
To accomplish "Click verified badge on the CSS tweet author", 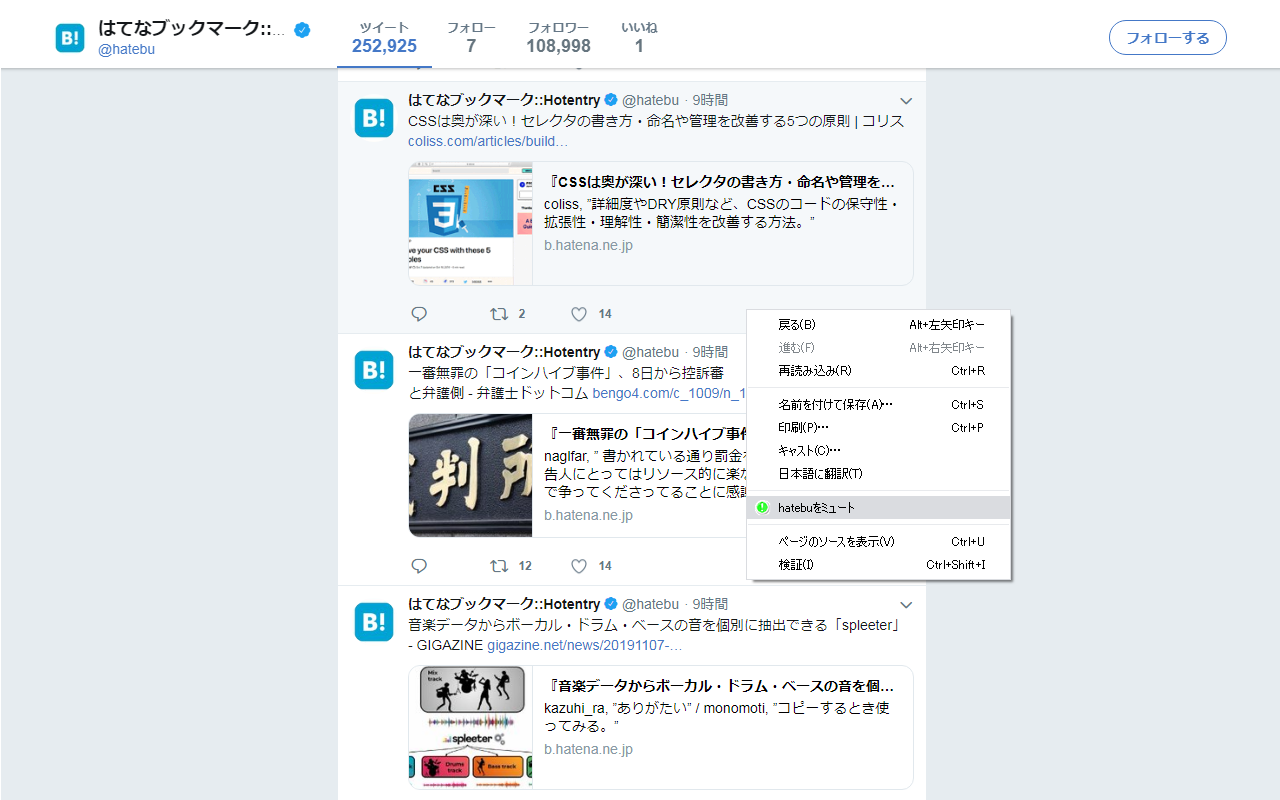I will pyautogui.click(x=611, y=100).
